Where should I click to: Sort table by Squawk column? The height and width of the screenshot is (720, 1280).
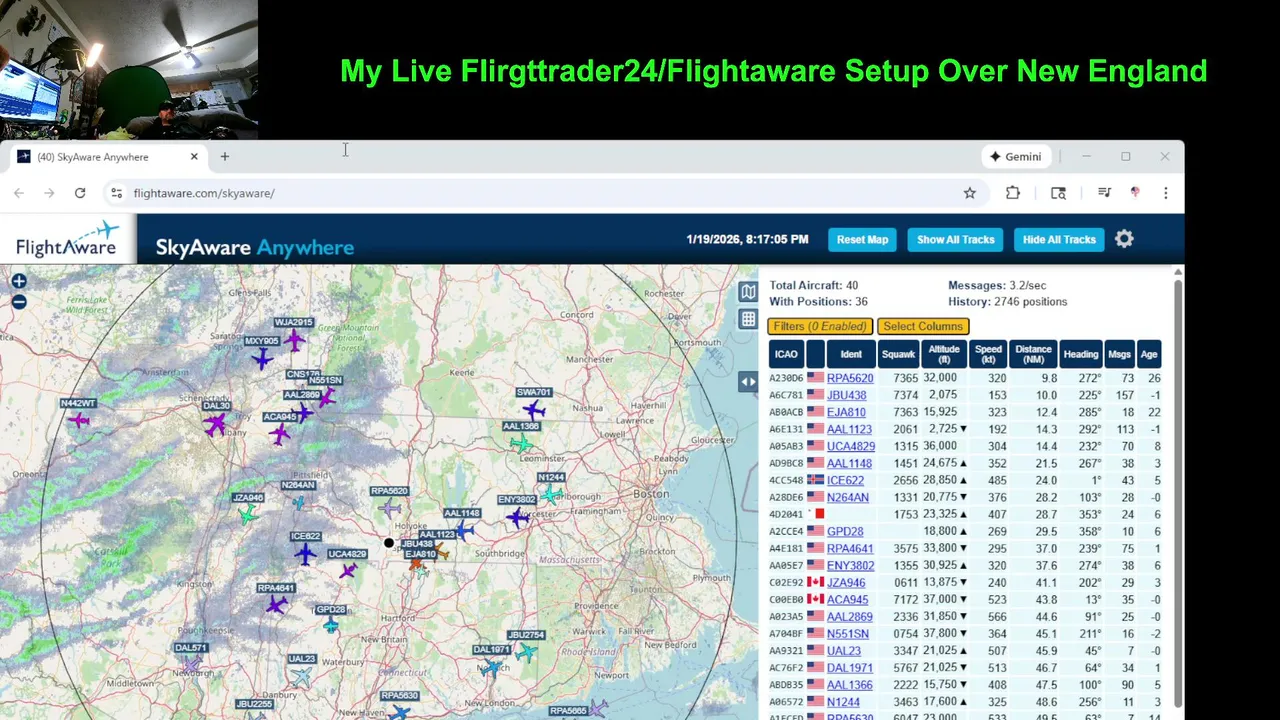coord(898,354)
